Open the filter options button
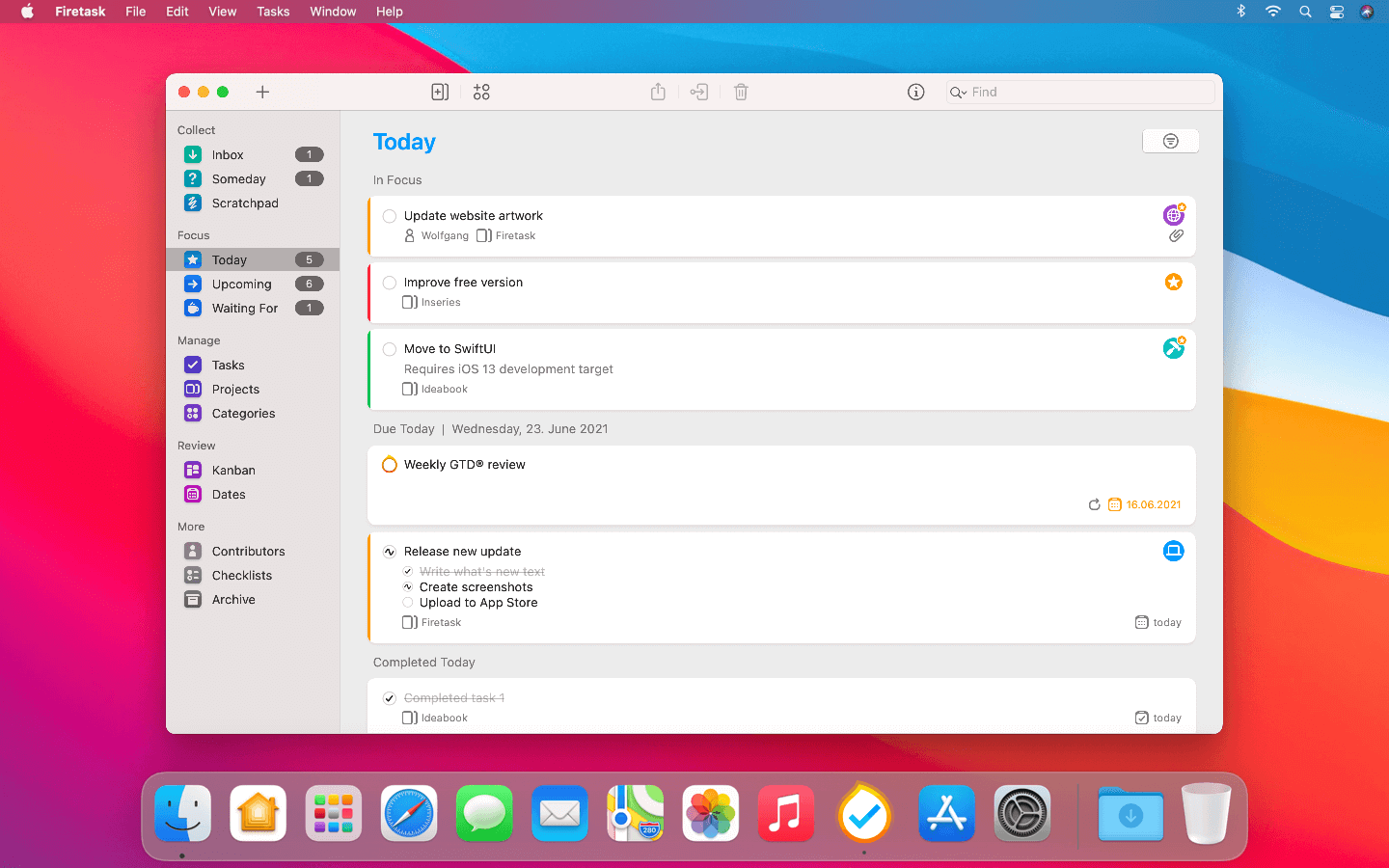Viewport: 1389px width, 868px height. [x=1170, y=141]
